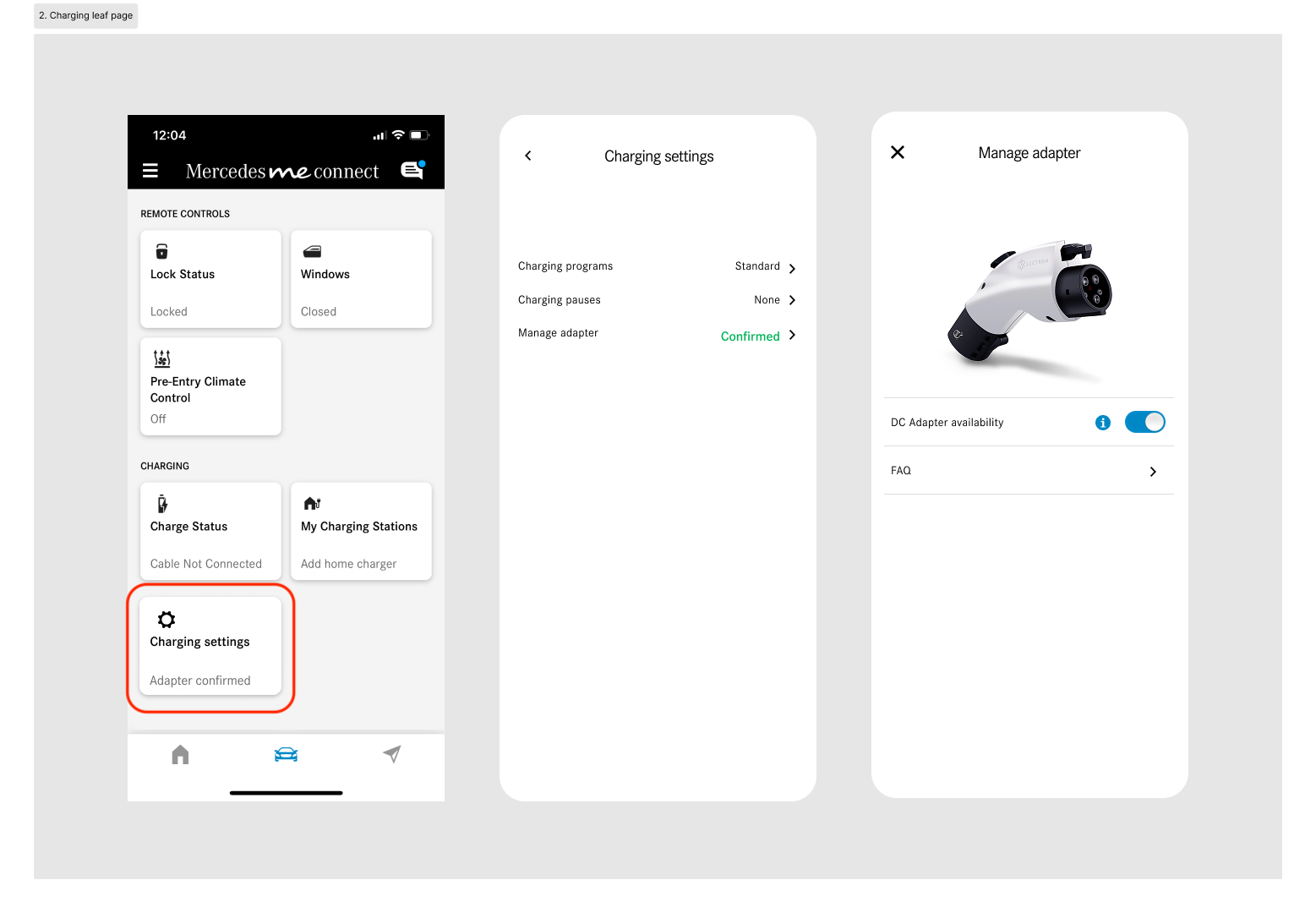Click the 12:04 clock

(x=169, y=135)
